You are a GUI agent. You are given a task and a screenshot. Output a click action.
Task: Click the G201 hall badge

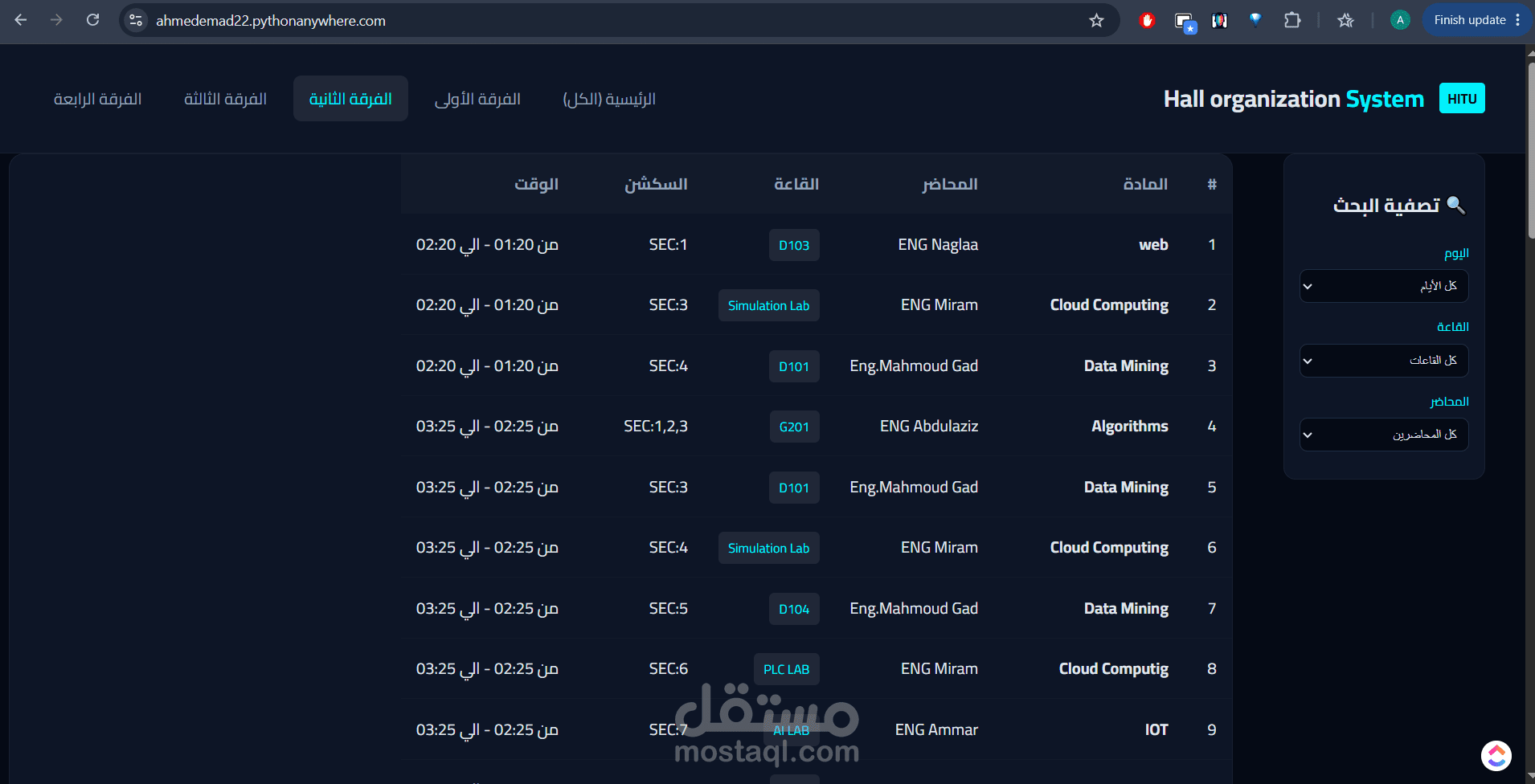click(794, 427)
